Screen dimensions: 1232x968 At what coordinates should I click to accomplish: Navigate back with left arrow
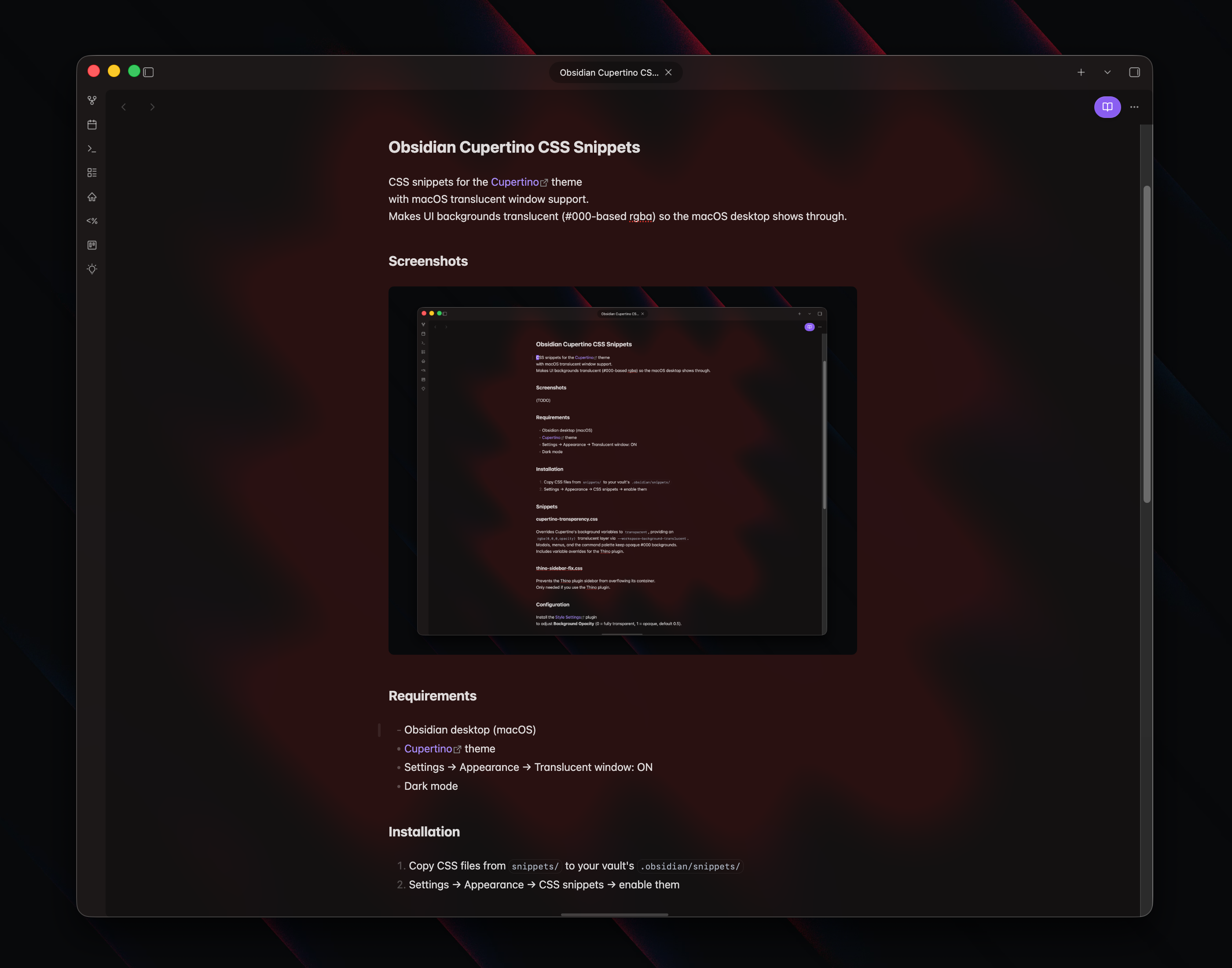click(x=124, y=107)
